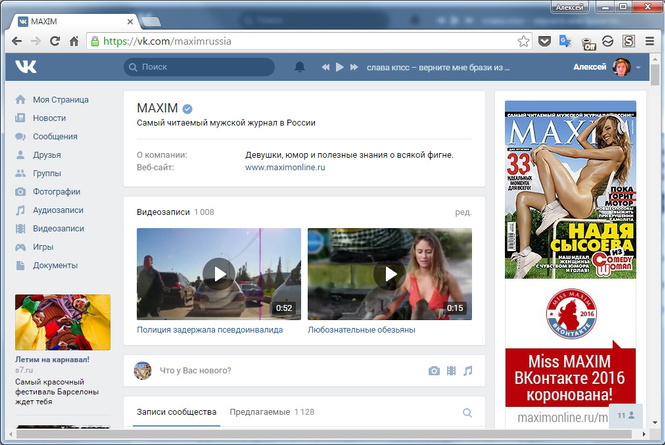The width and height of the screenshot is (665, 445).
Task: Click Pocket extension icon
Action: point(545,41)
